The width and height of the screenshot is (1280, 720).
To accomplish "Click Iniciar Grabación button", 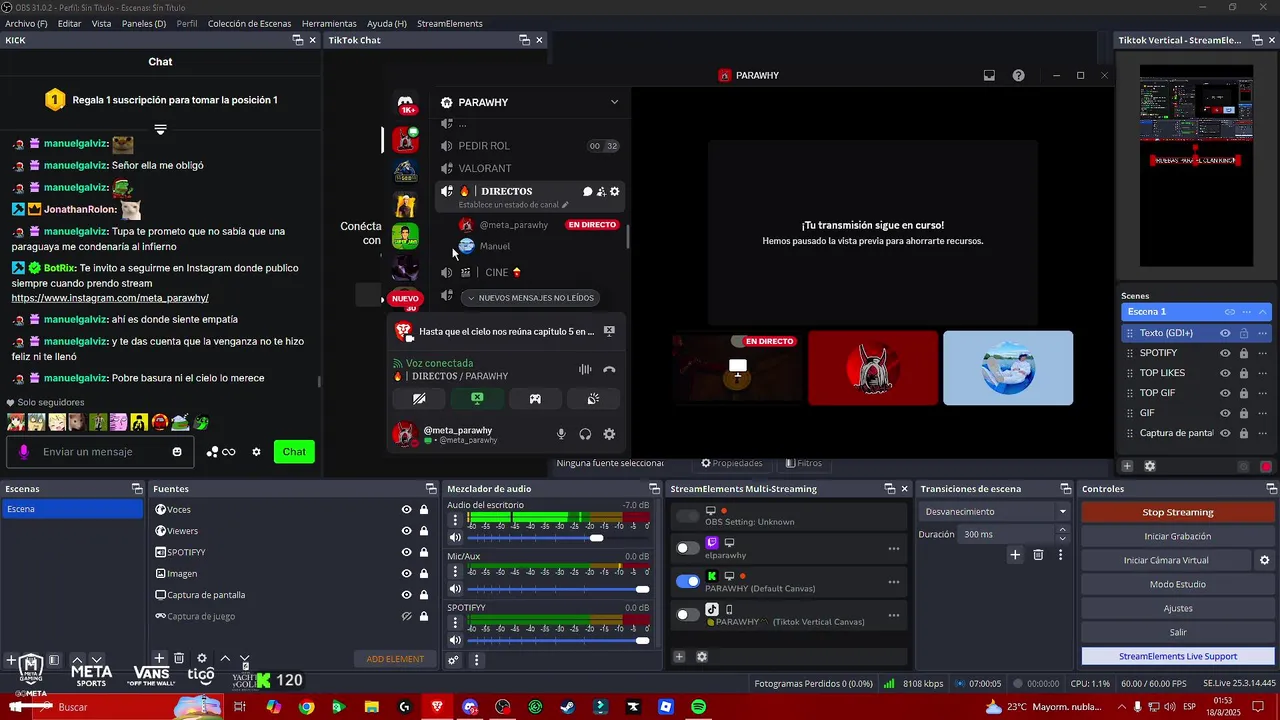I will click(x=1178, y=536).
